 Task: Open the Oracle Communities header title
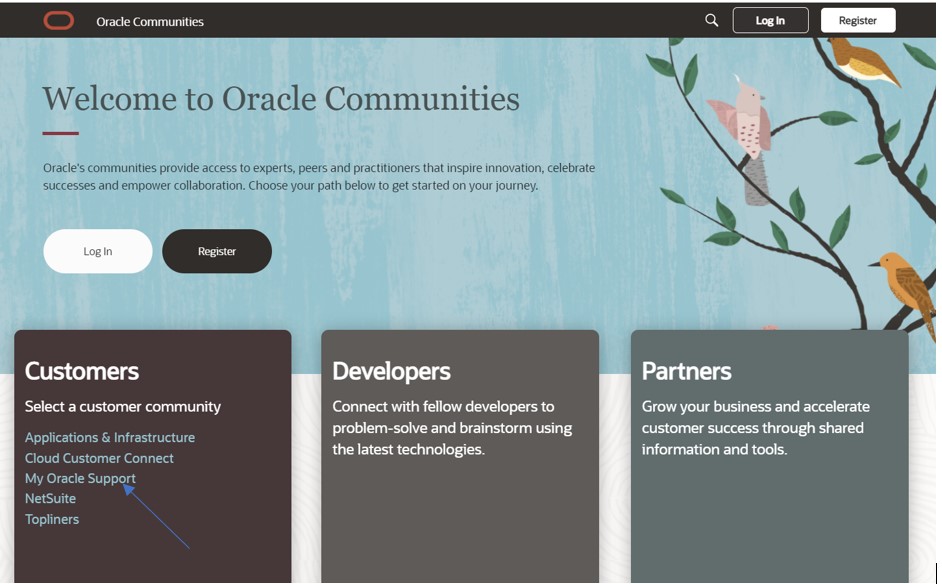[150, 22]
